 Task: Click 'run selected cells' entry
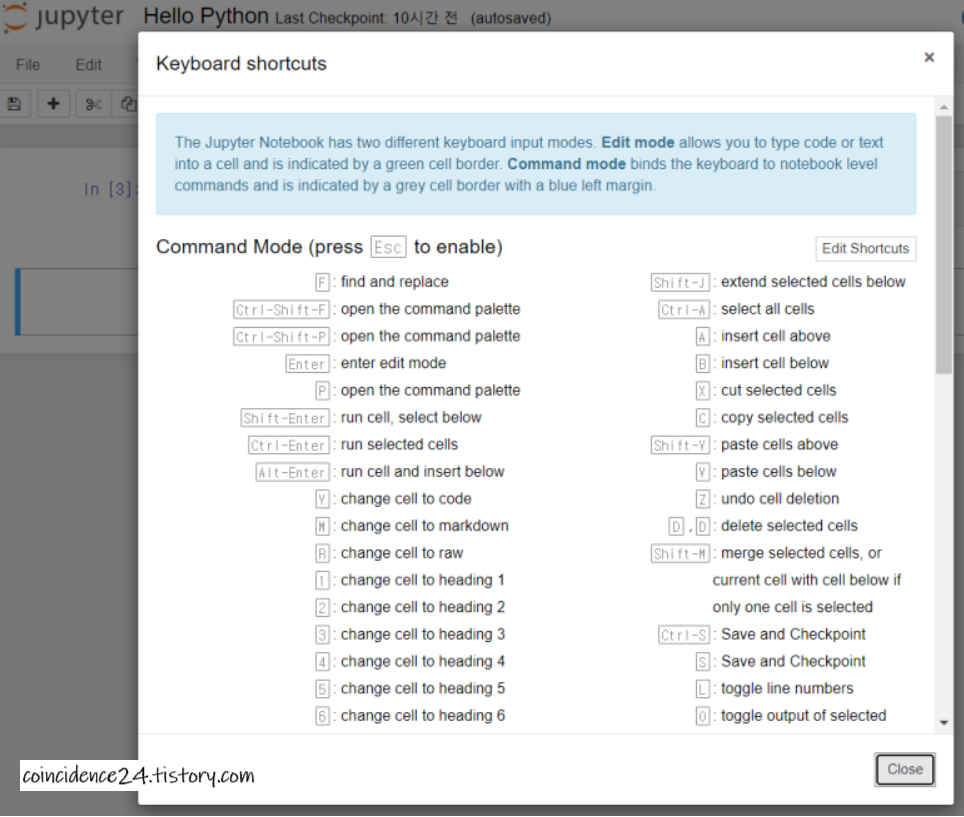tap(400, 444)
